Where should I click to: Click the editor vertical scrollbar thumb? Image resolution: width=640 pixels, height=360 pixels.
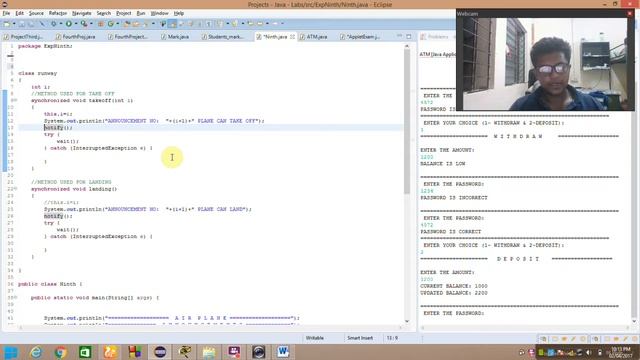pos(407,122)
